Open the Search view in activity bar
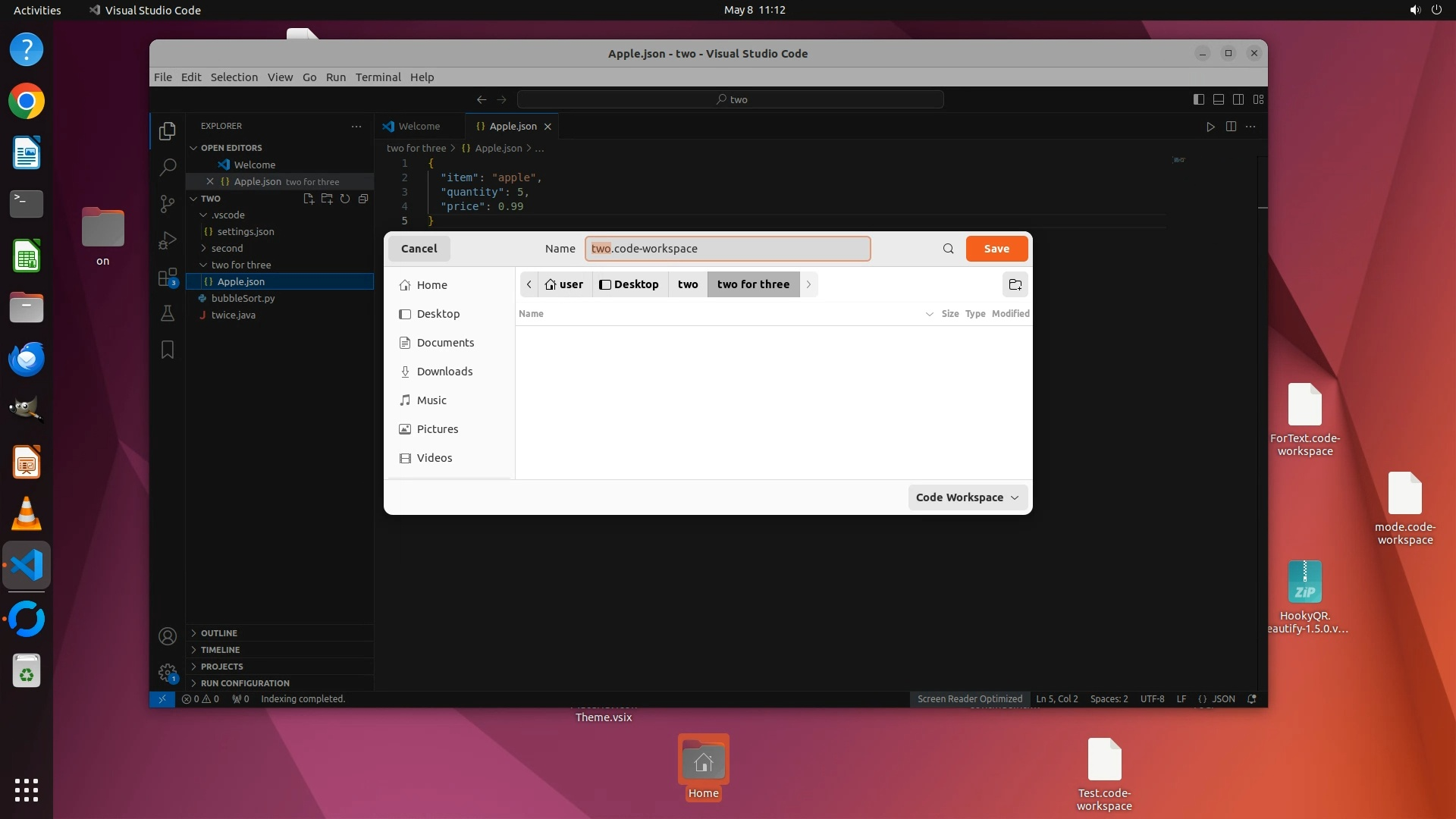1456x819 pixels. tap(168, 167)
